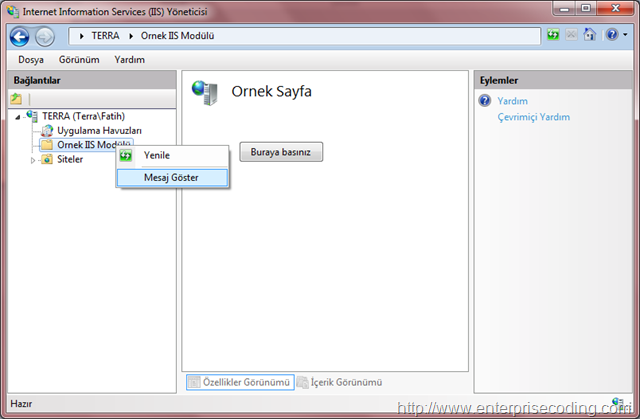The image size is (640, 419).
Task: Collapse the TERRA server node
Action: pyautogui.click(x=18, y=117)
